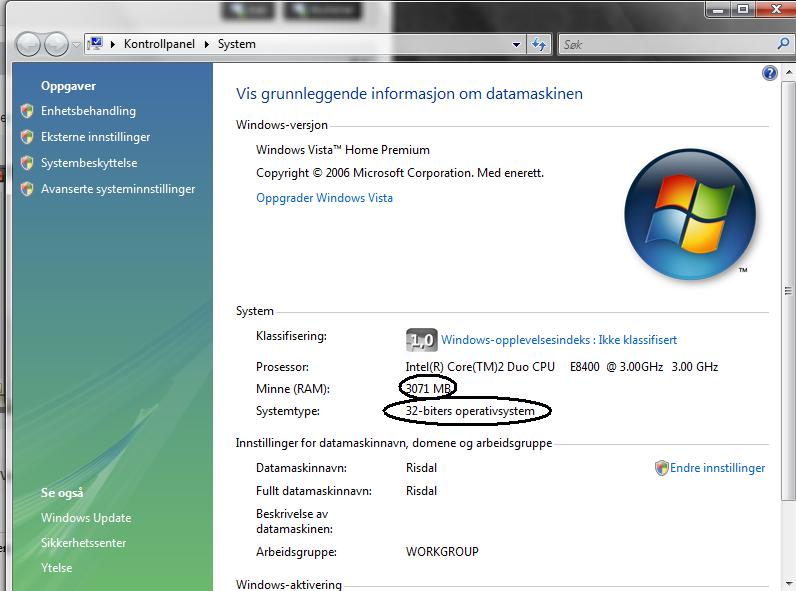Select the Windows Vista Home Premium text
This screenshot has height=591, width=796.
[343, 150]
